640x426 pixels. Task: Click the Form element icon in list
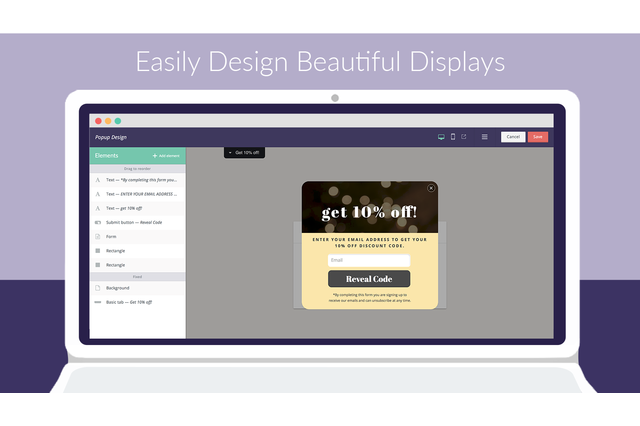tap(97, 236)
